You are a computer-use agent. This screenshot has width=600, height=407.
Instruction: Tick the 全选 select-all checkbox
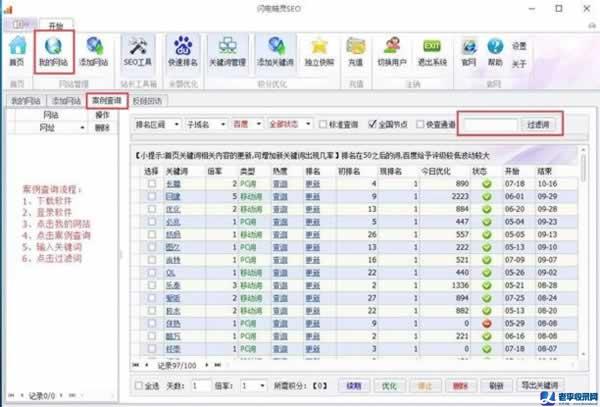point(139,386)
